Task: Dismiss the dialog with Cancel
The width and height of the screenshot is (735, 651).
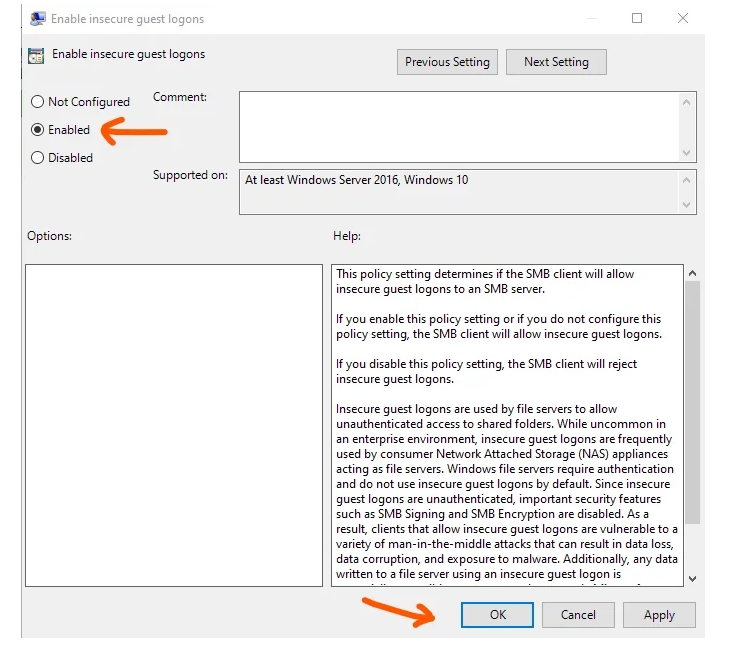Action: 578,615
